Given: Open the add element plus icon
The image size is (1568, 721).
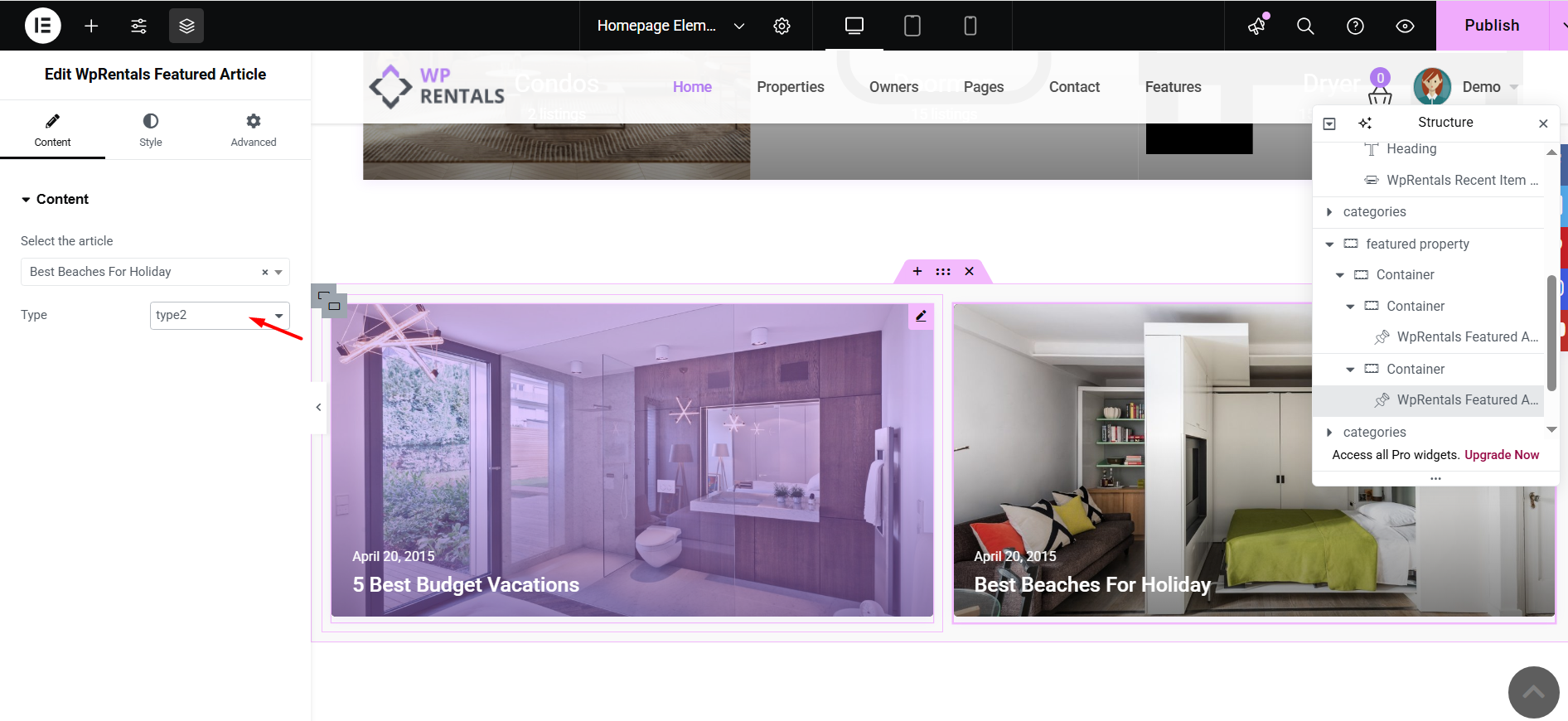Looking at the screenshot, I should tap(91, 26).
